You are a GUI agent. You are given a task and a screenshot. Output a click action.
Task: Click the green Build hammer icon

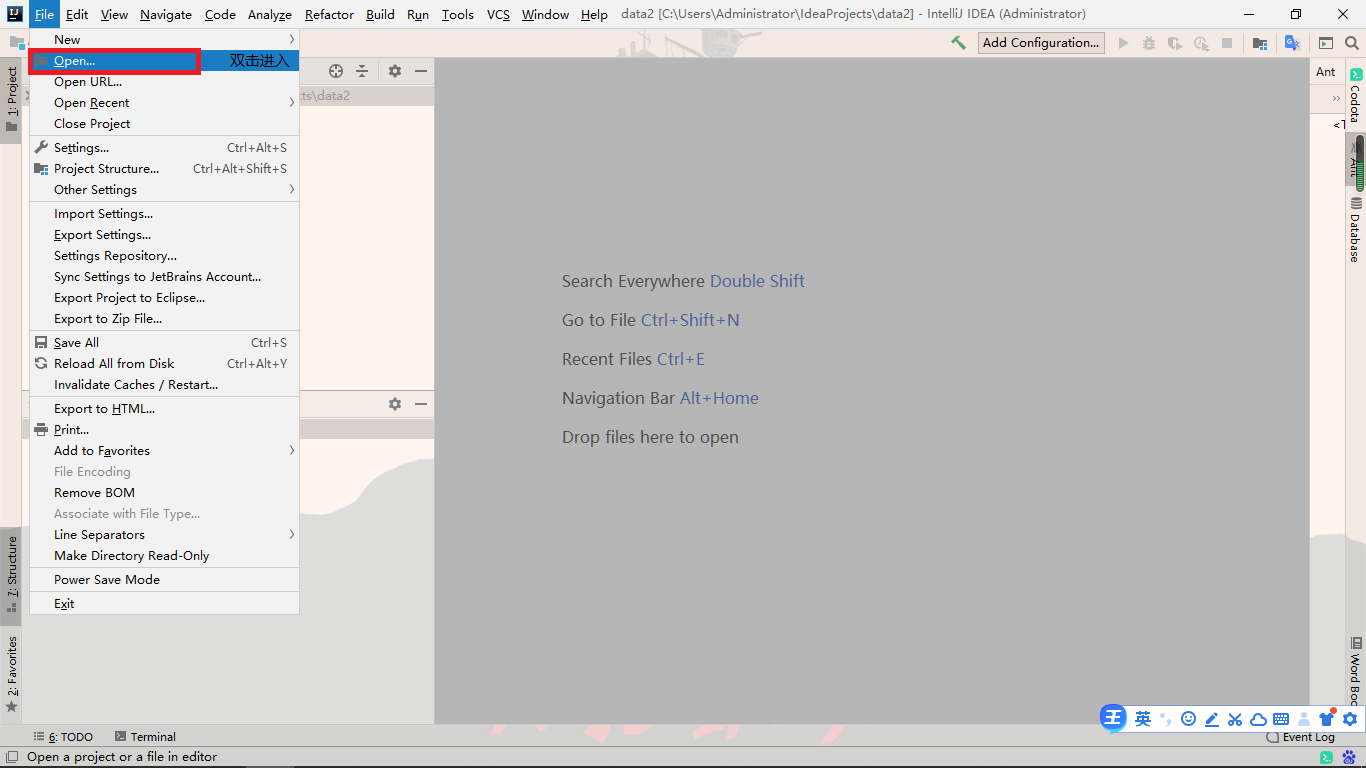point(958,43)
